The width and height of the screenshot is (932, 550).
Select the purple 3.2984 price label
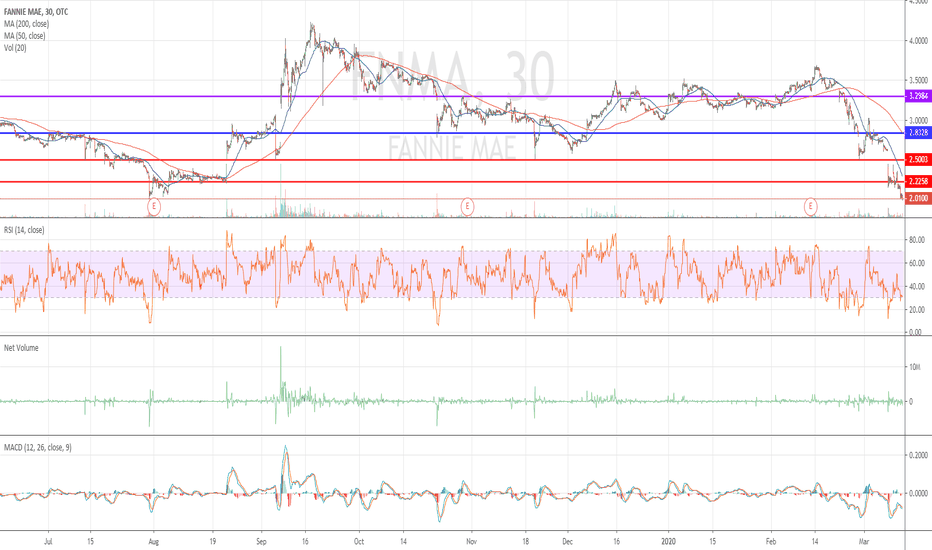[918, 96]
